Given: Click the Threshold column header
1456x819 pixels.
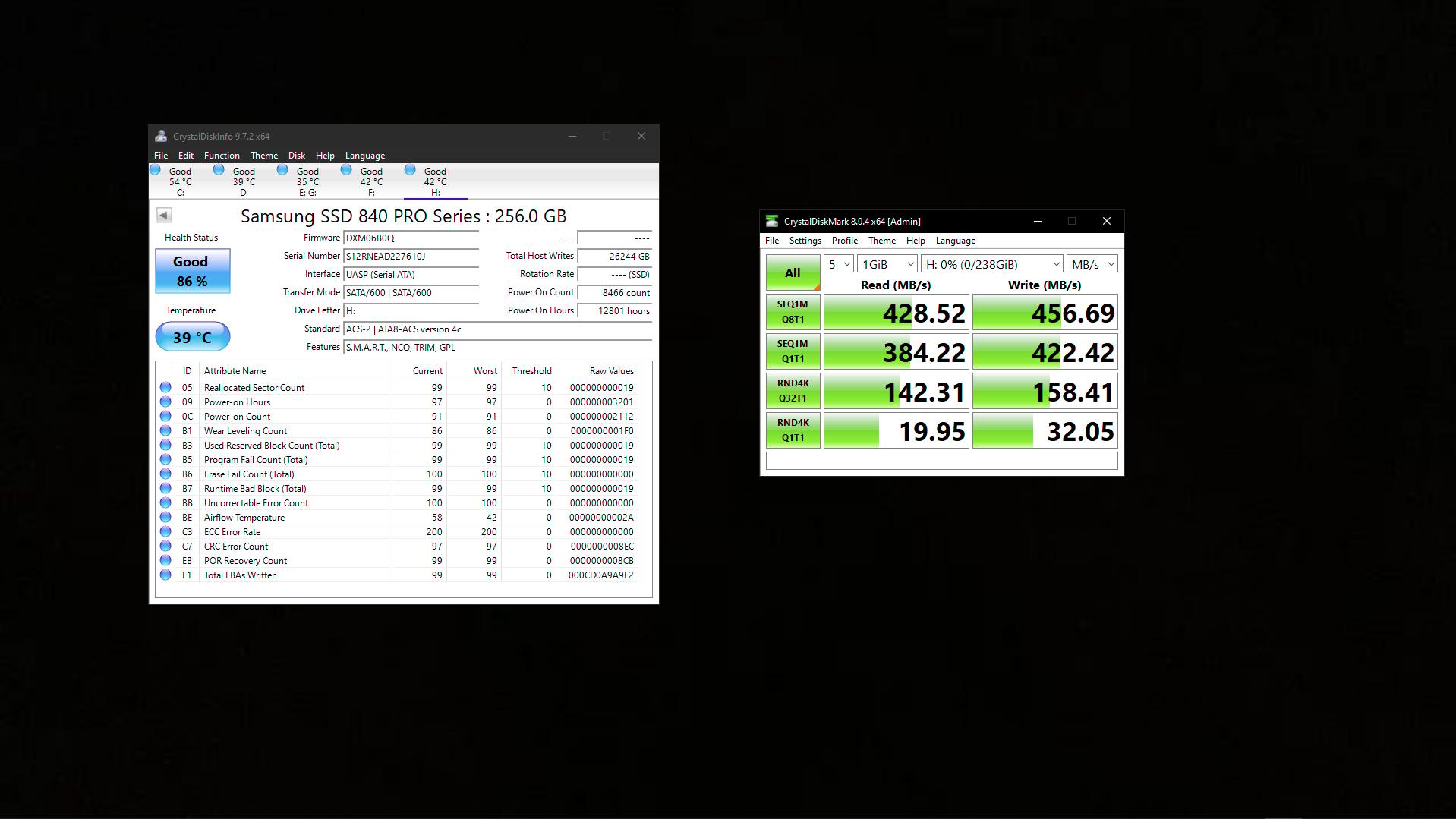Looking at the screenshot, I should point(528,371).
